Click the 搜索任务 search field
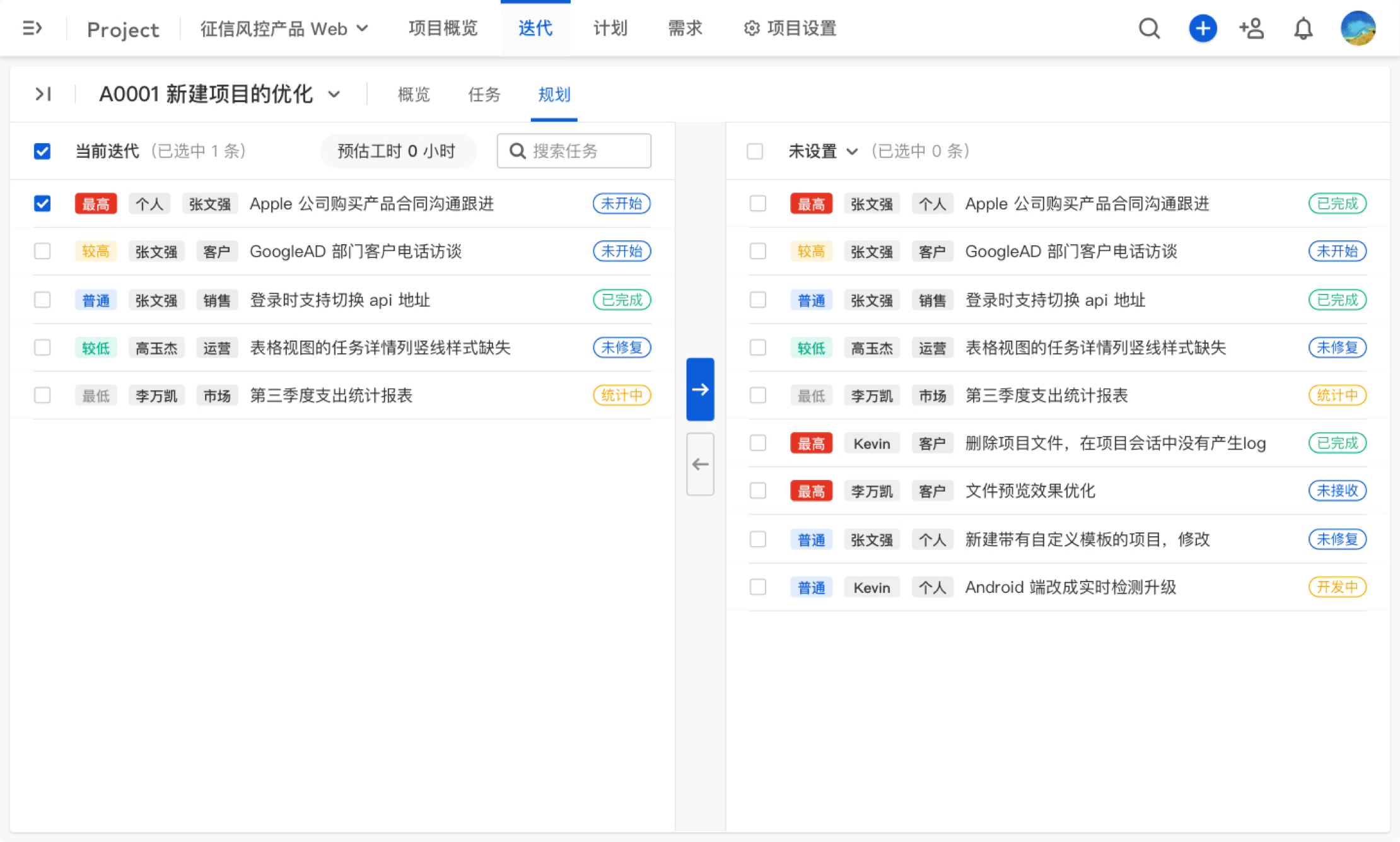Screen dimensions: 1400x842 [x=574, y=151]
